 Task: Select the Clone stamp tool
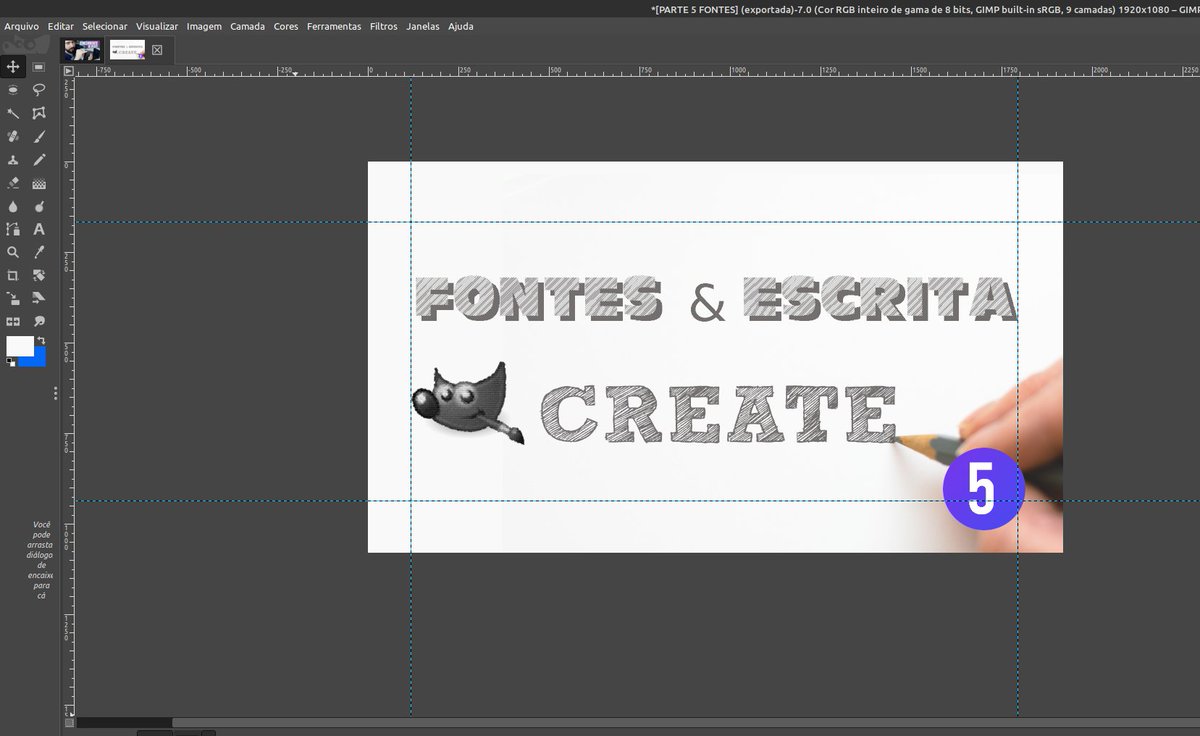[13, 160]
